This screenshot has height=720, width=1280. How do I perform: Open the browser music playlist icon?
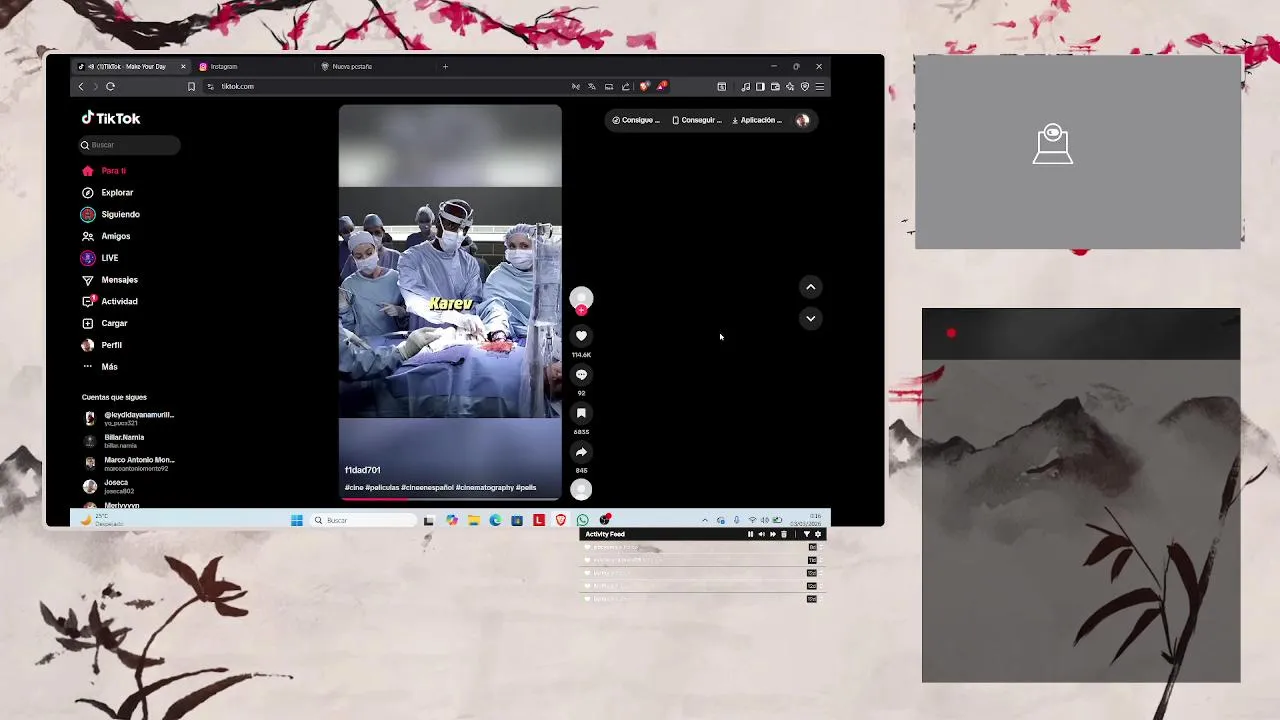coord(745,87)
